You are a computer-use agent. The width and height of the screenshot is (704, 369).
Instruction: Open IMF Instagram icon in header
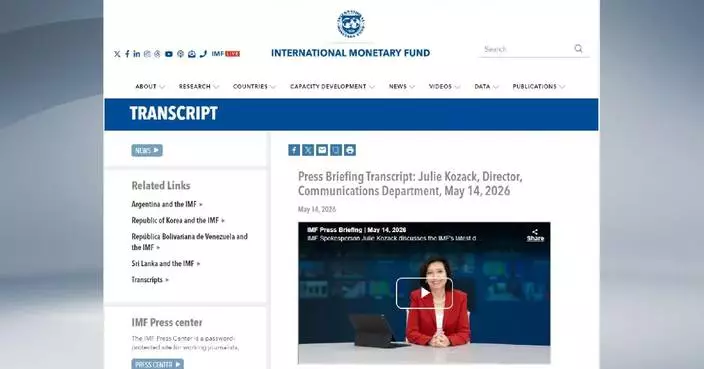(147, 54)
